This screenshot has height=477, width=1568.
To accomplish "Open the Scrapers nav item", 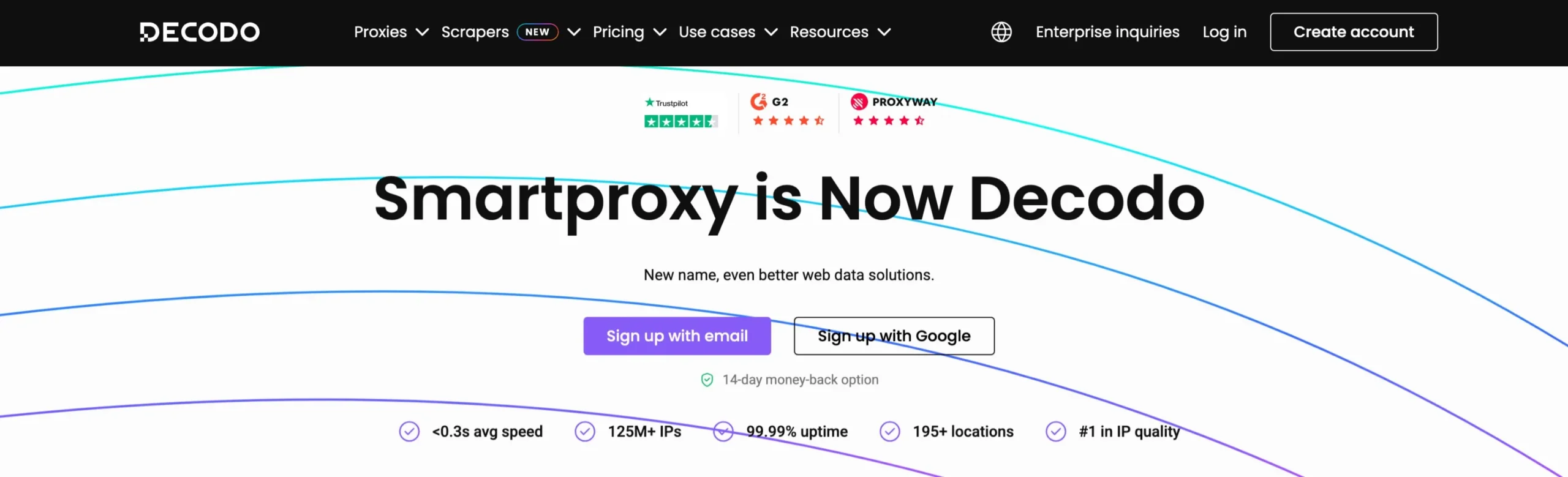I will click(475, 32).
